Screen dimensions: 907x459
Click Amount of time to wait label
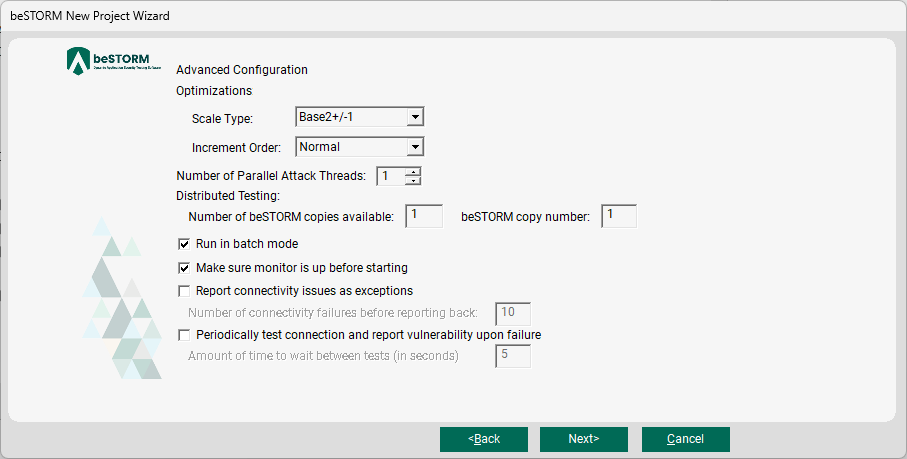[x=323, y=356]
